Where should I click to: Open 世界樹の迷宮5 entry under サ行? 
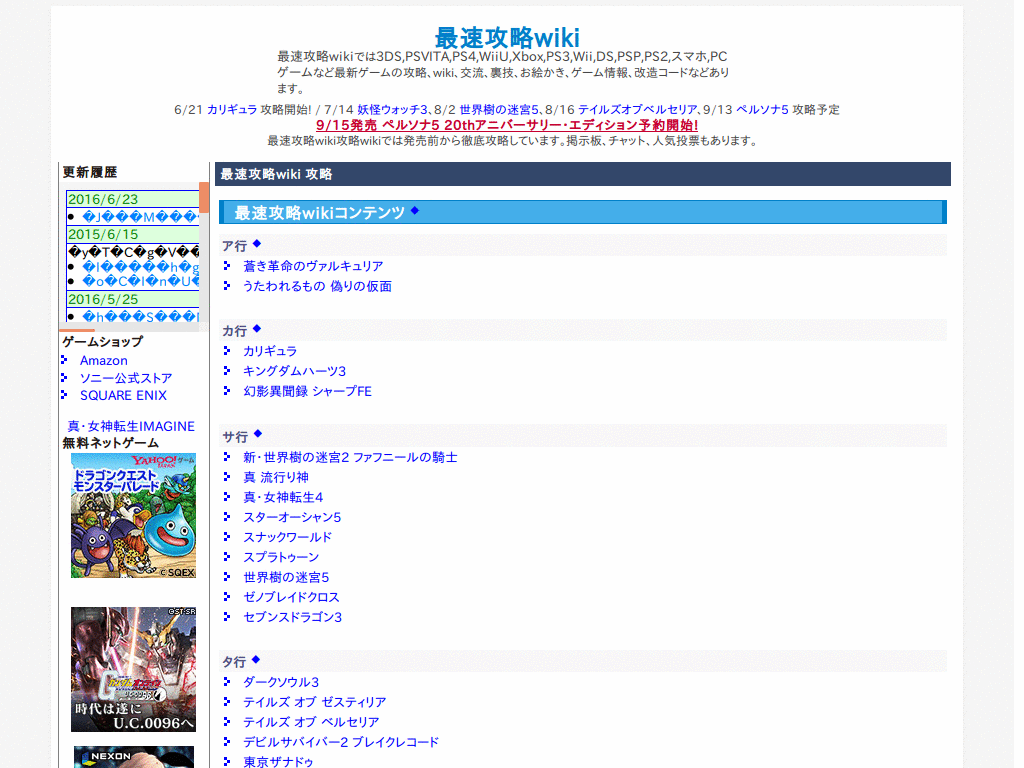pos(286,577)
